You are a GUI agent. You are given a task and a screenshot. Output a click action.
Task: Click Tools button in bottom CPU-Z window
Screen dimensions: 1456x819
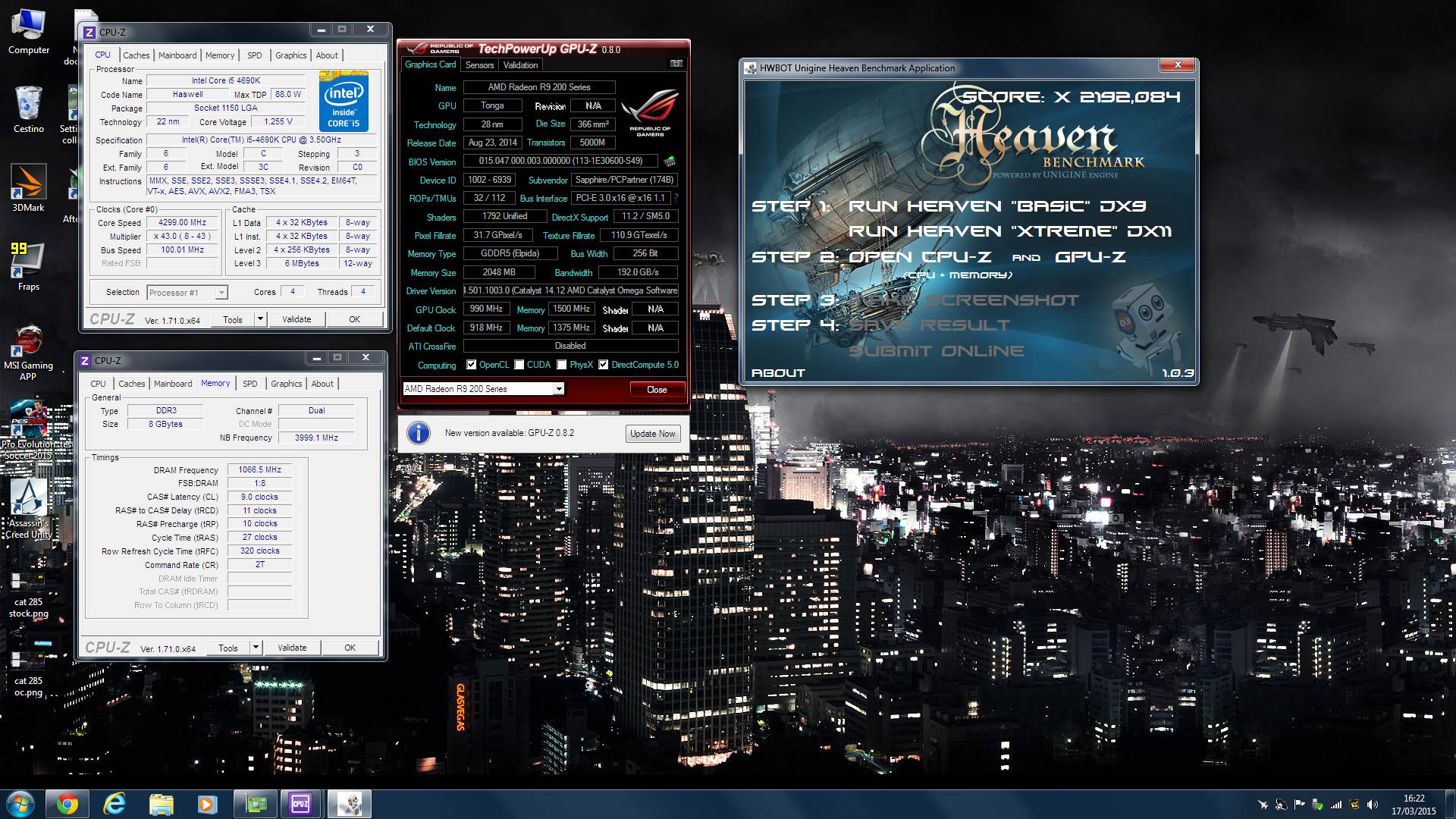click(x=228, y=648)
